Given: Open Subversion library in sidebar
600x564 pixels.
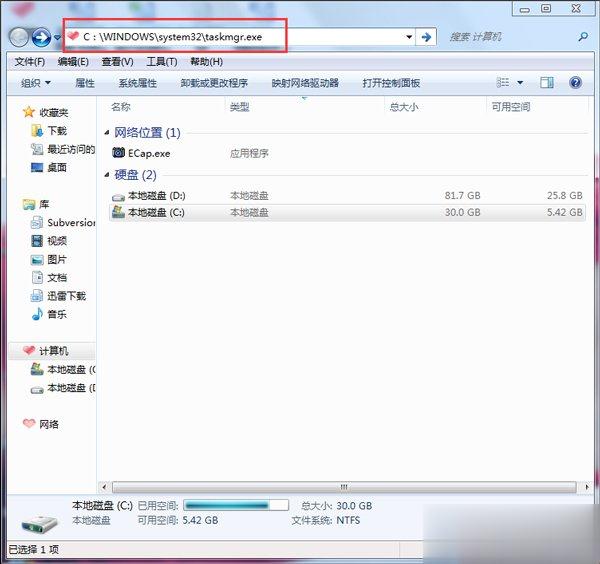Looking at the screenshot, I should coord(71,222).
